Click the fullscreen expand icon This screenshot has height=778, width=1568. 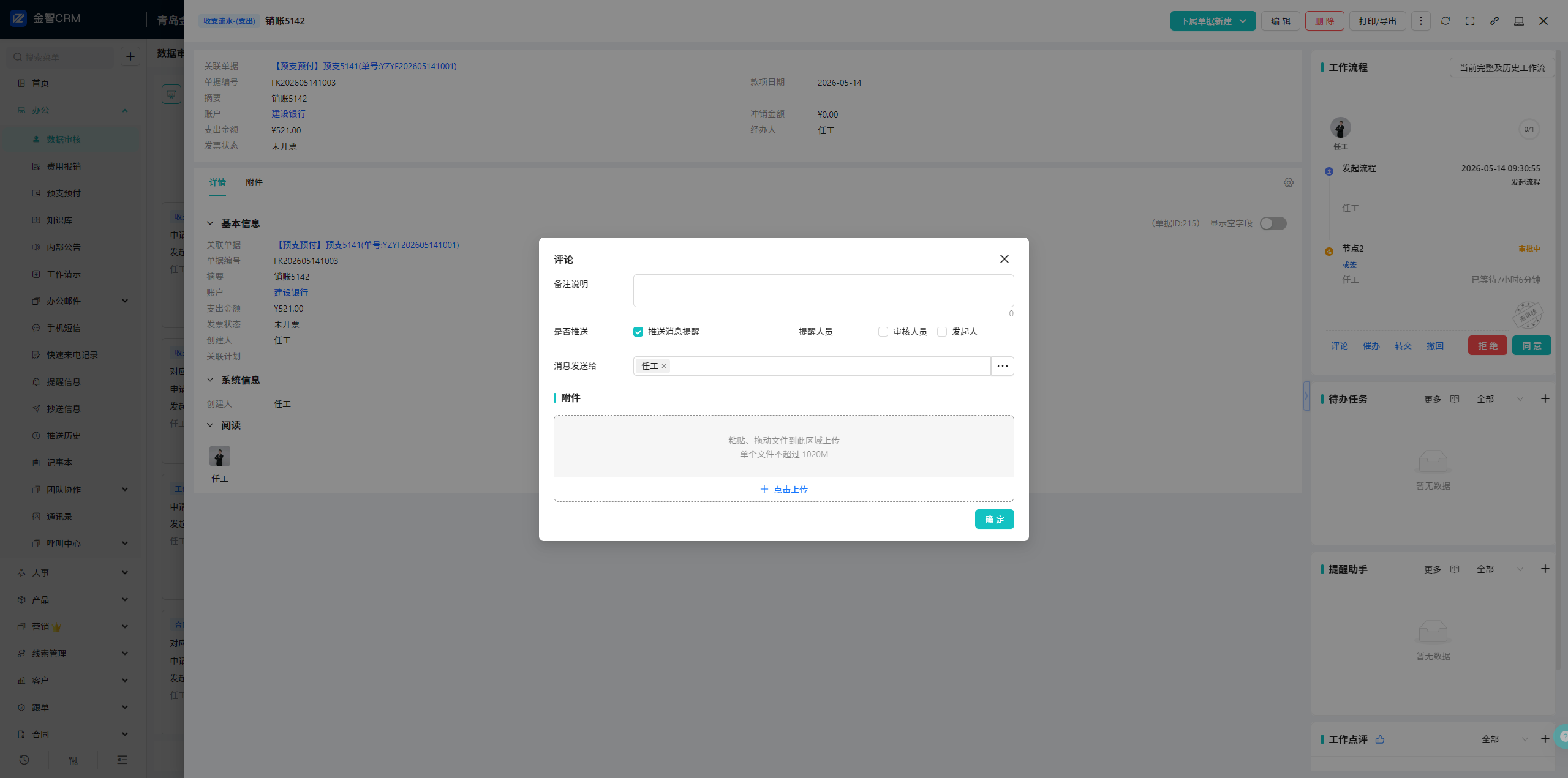point(1470,21)
